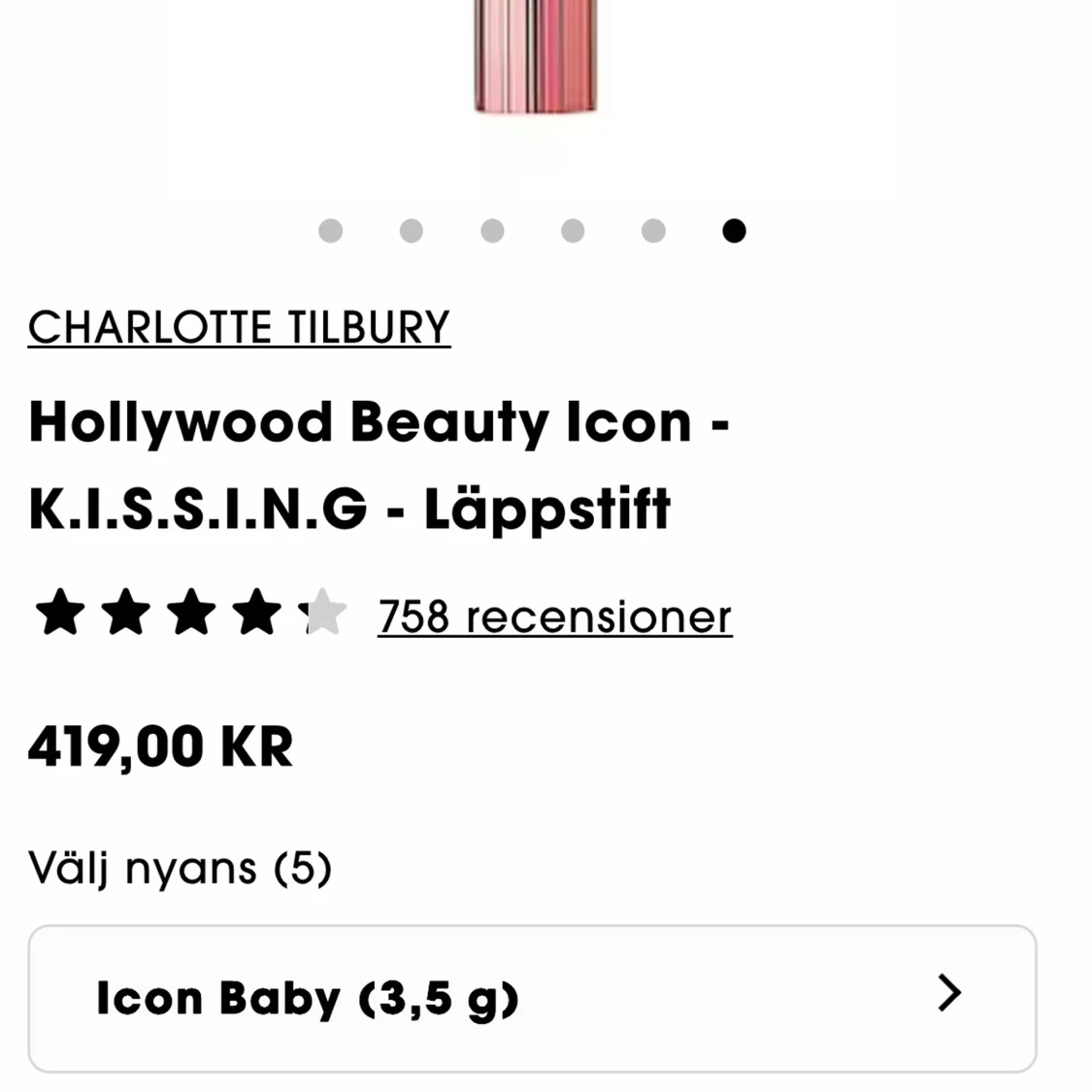Go to the third image carousel dot
This screenshot has width=1092, height=1092.
(x=492, y=230)
